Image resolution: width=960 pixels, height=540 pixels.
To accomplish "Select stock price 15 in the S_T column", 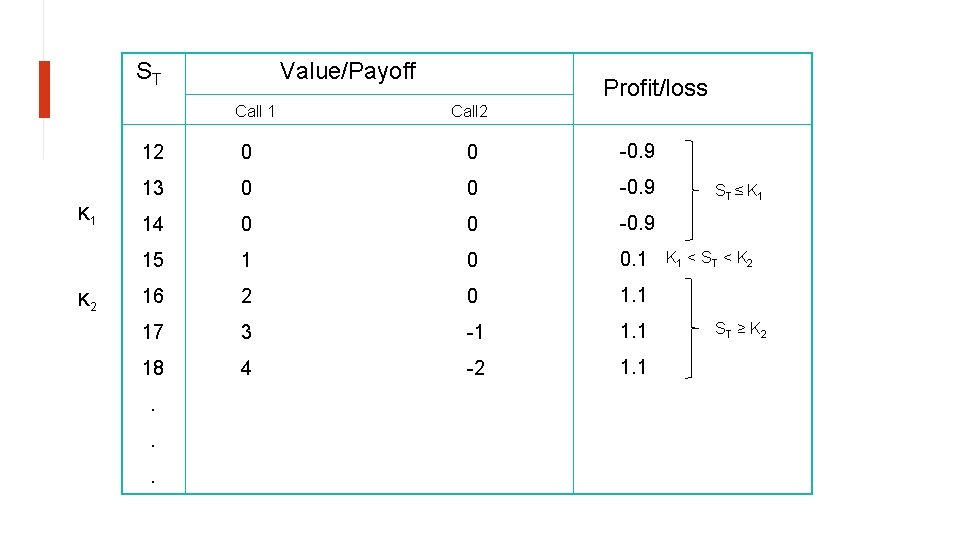I will (x=153, y=260).
